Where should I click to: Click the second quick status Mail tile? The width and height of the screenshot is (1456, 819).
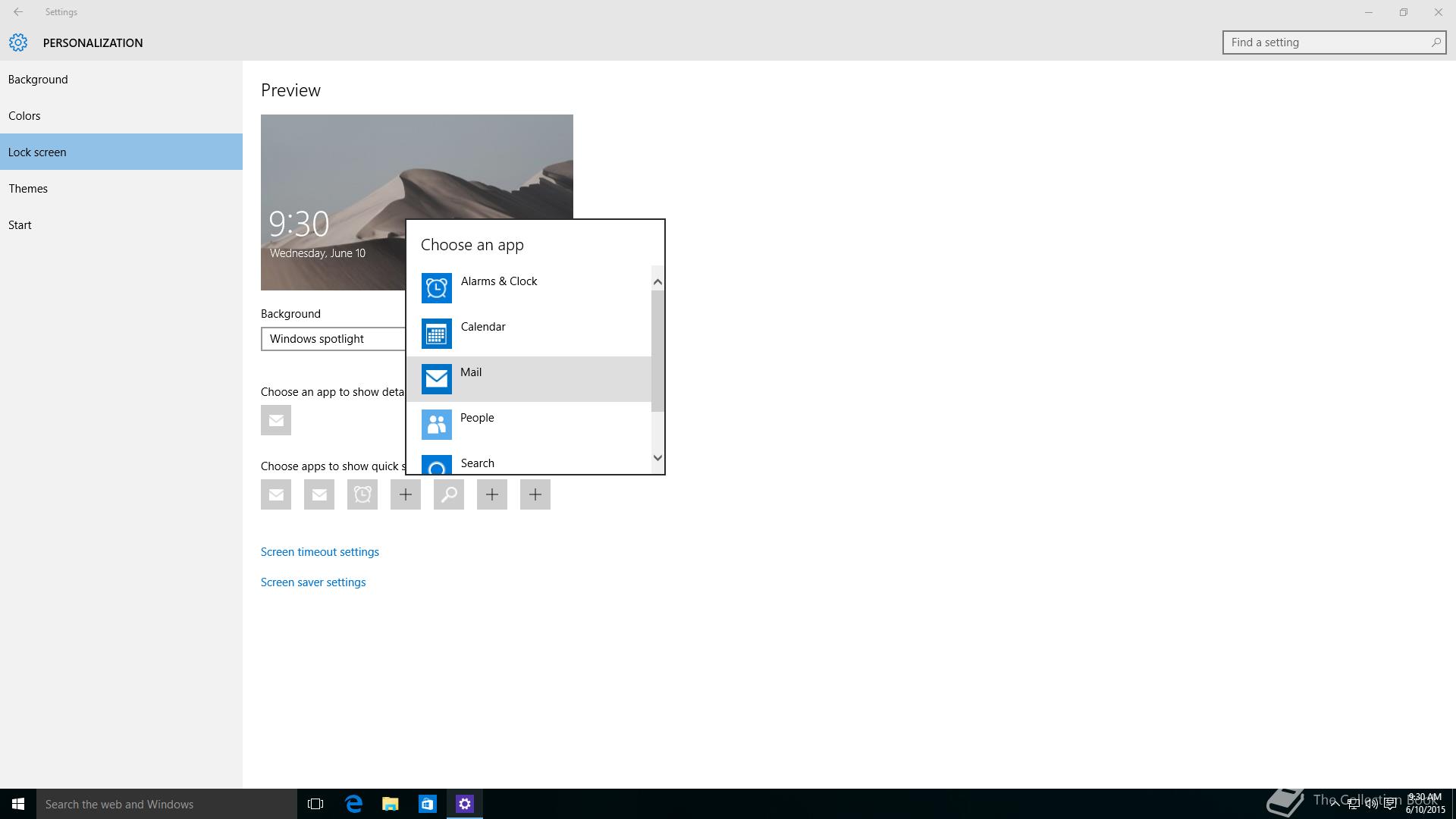click(x=319, y=494)
